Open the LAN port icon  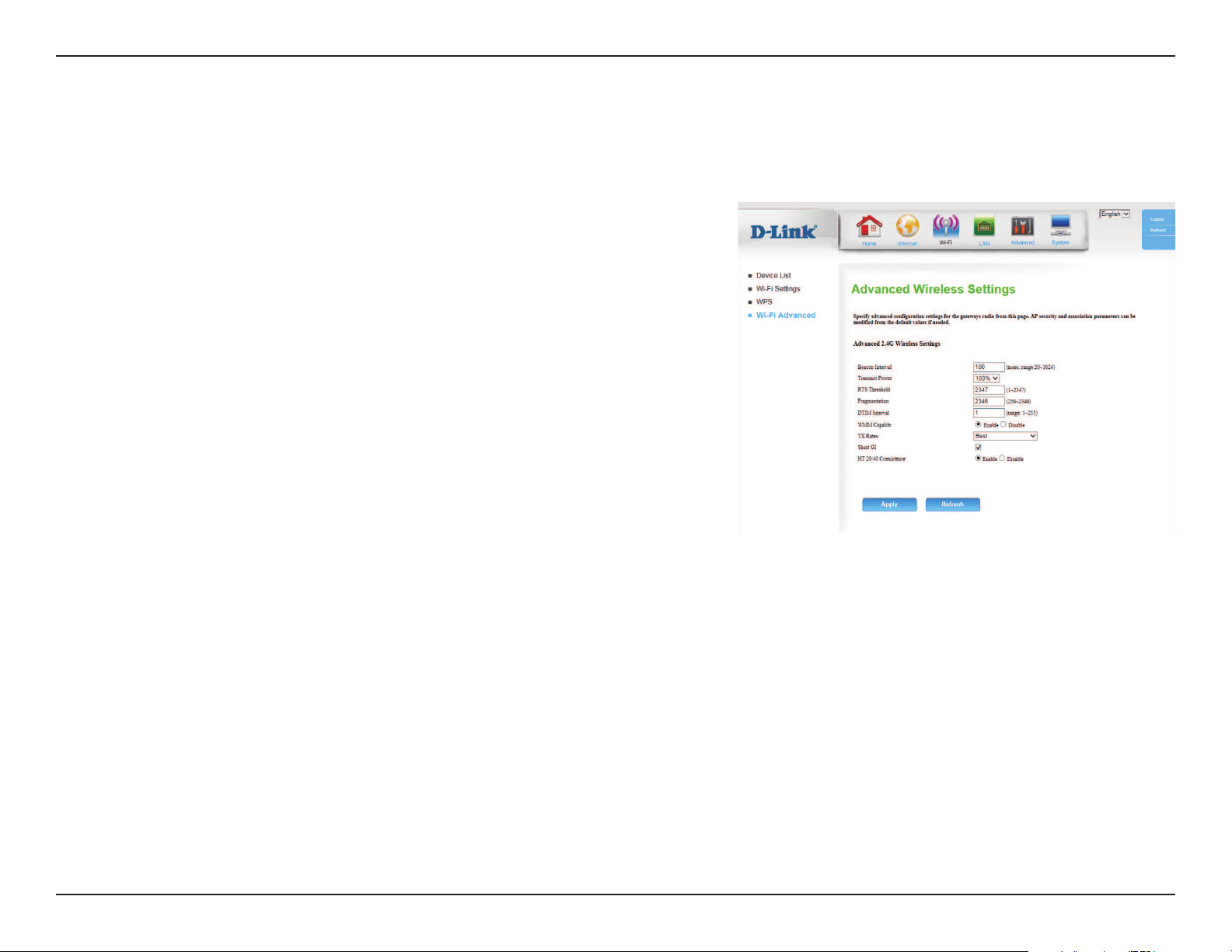coord(984,226)
